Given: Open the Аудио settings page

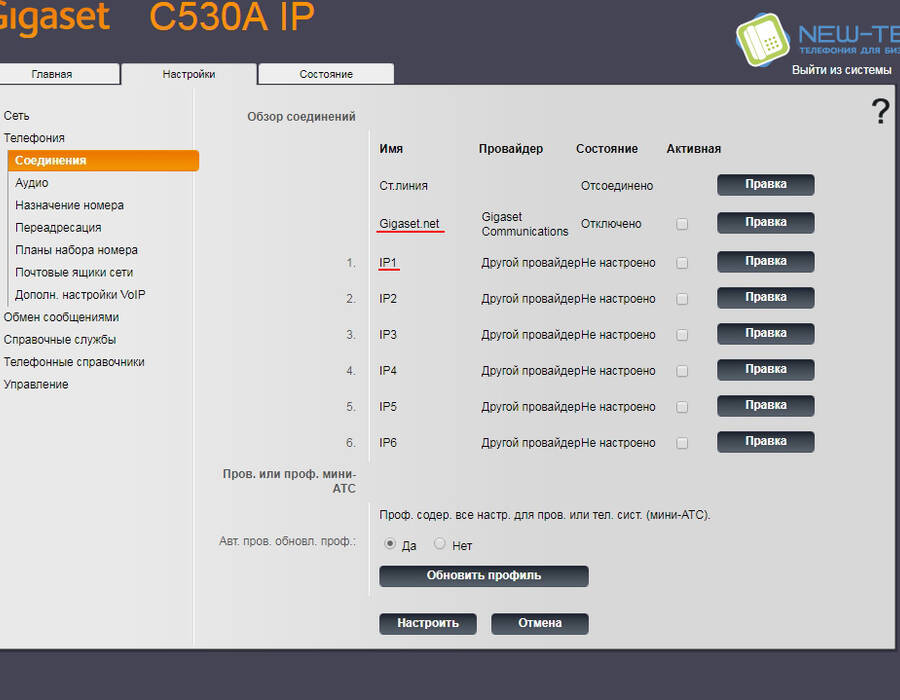Looking at the screenshot, I should pos(32,183).
